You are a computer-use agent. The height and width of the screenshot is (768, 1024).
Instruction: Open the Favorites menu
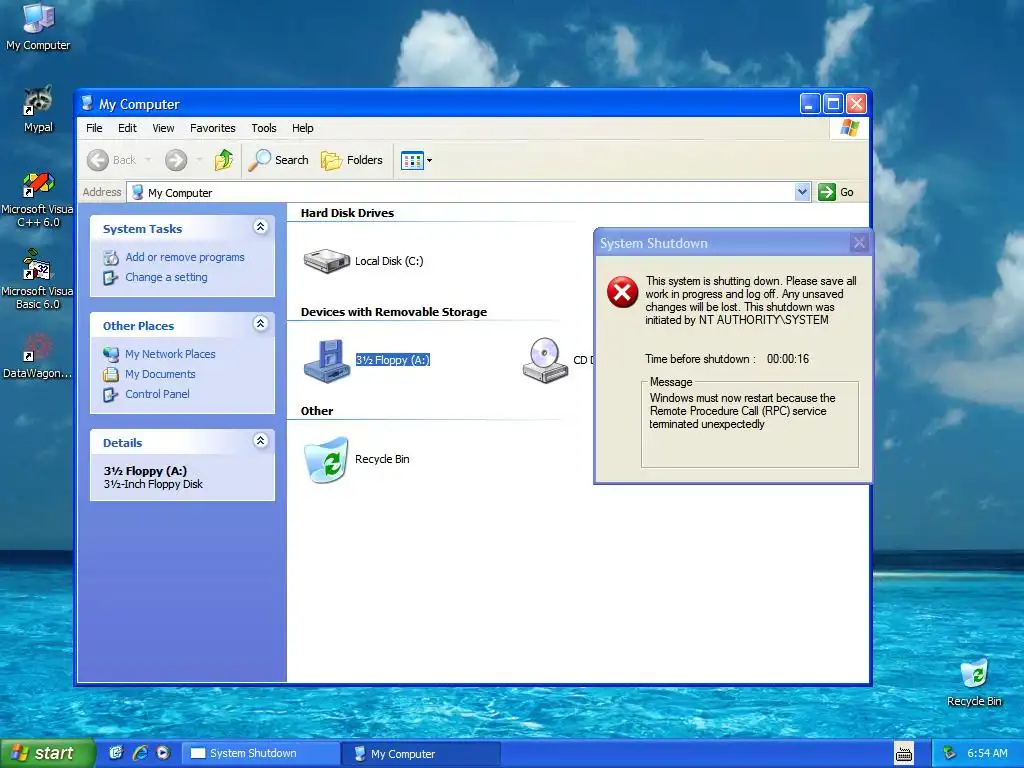tap(212, 128)
